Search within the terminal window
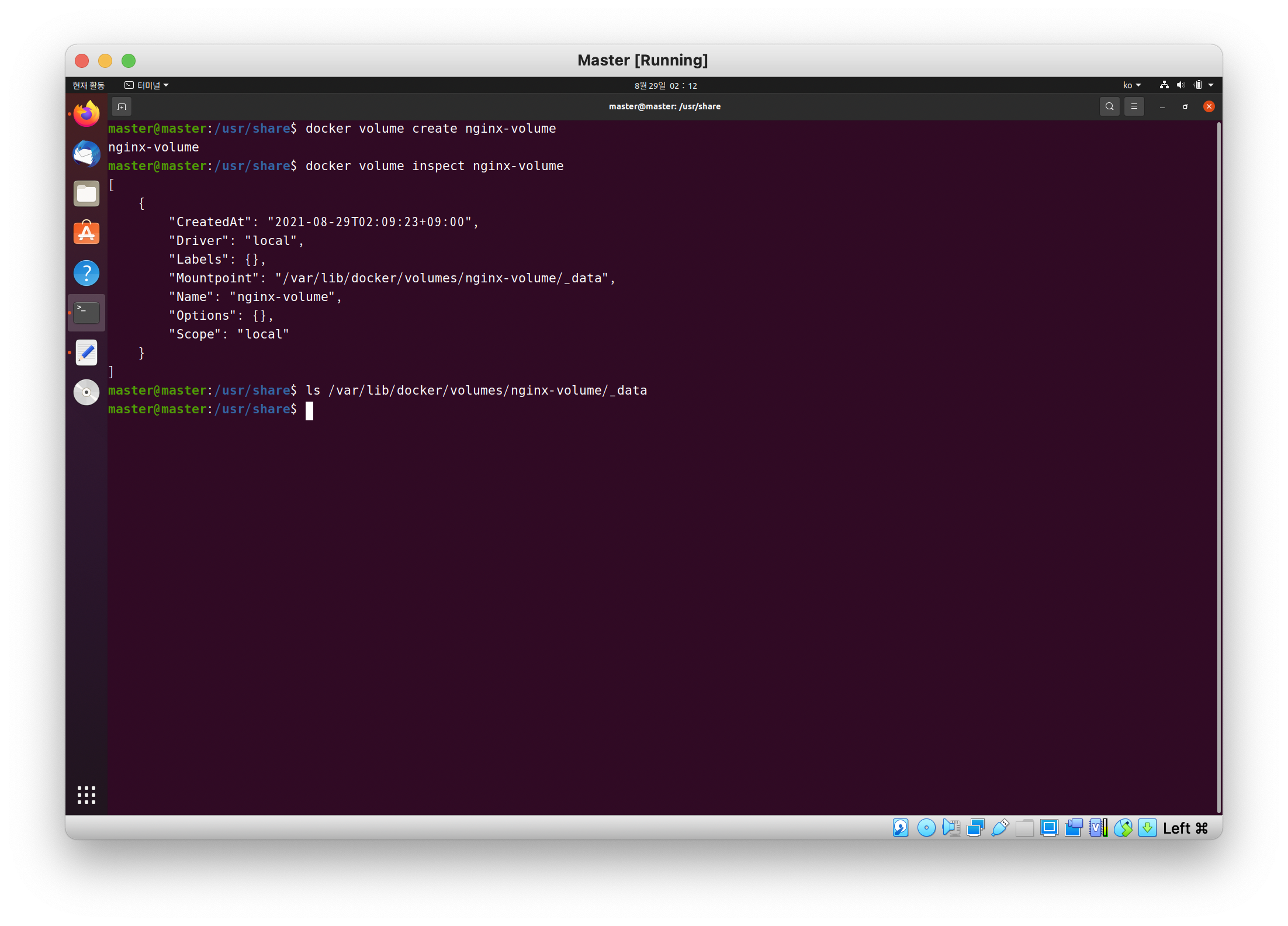The width and height of the screenshot is (1288, 926). [x=1109, y=106]
